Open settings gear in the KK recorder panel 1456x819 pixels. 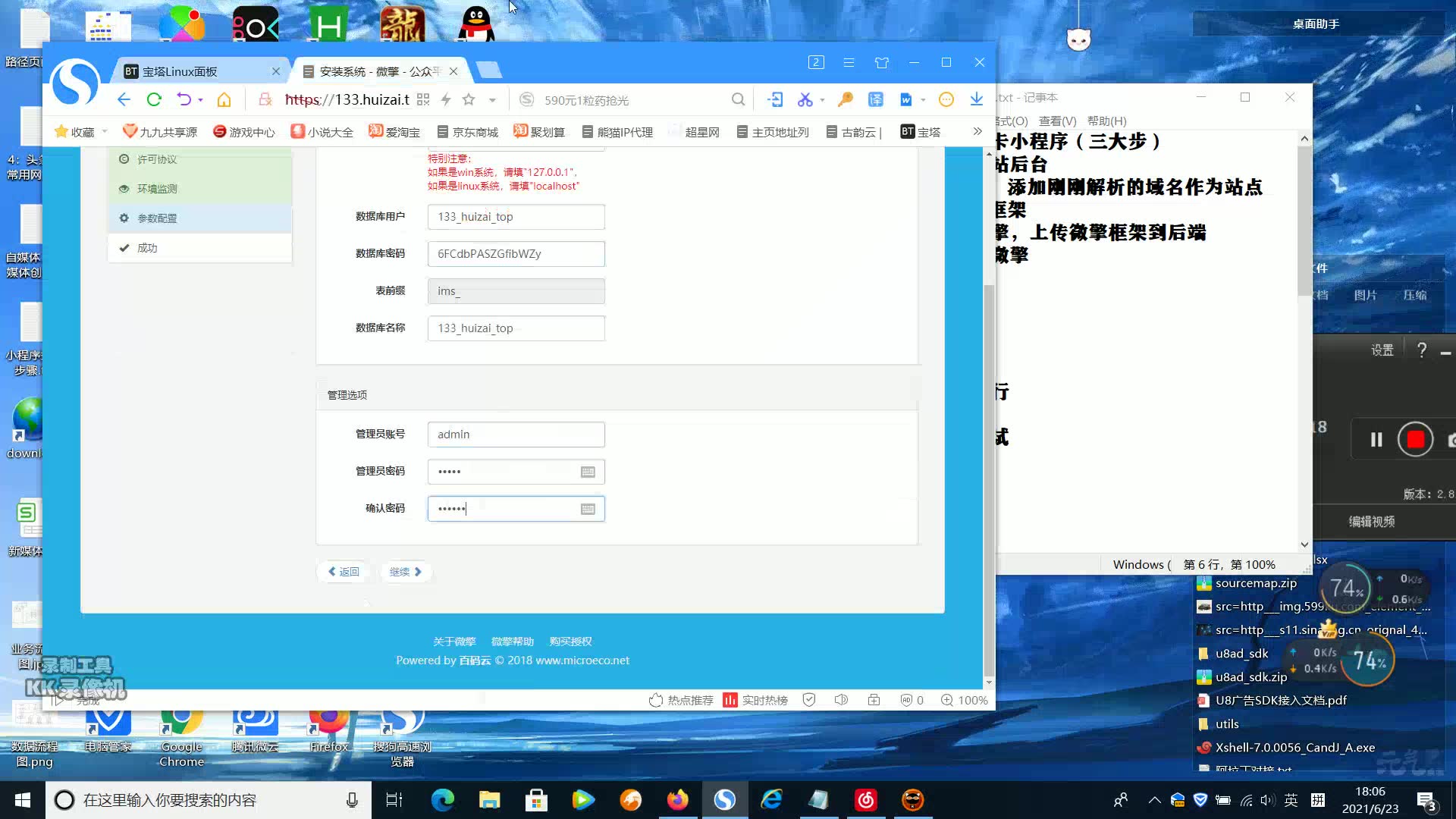click(1382, 350)
